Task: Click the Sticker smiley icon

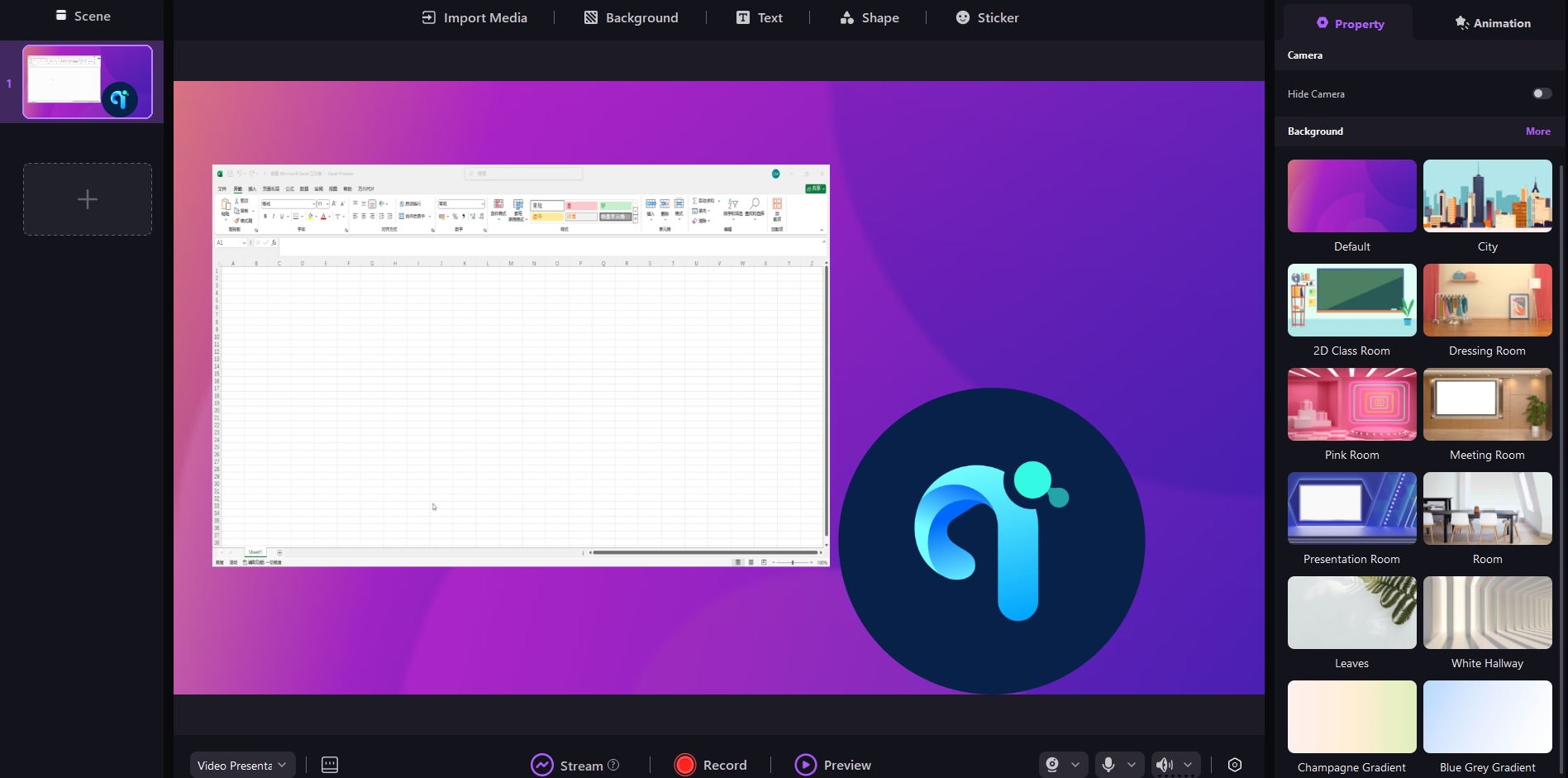Action: click(x=963, y=17)
